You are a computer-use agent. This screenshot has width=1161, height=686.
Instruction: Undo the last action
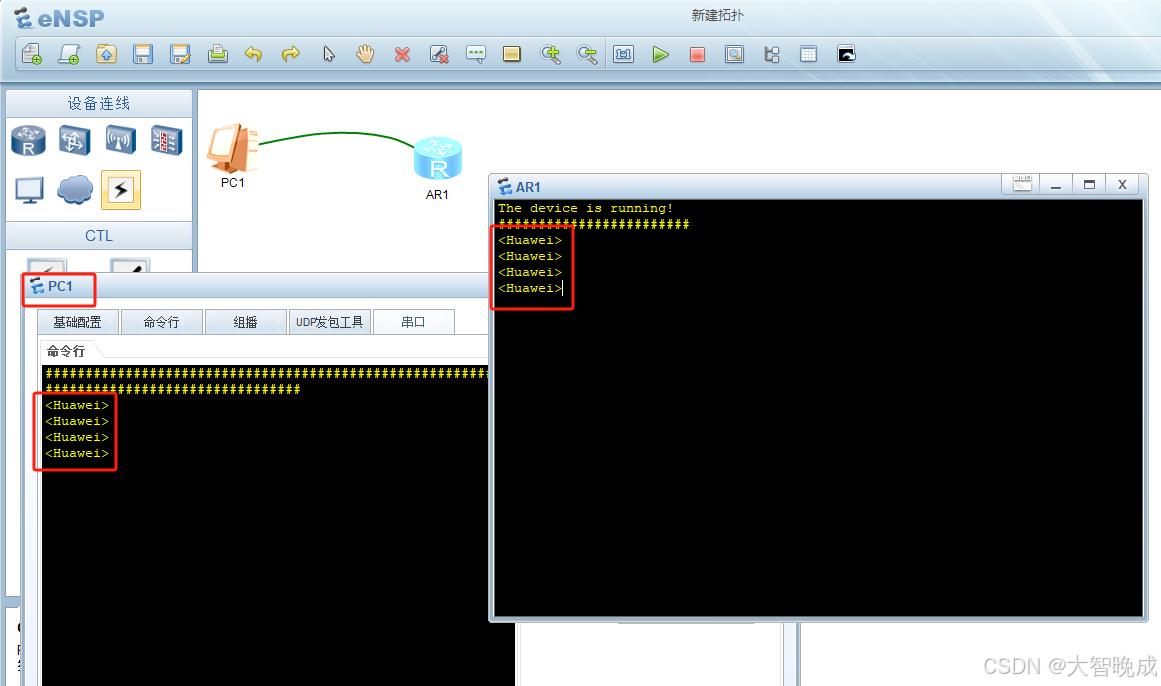[253, 54]
